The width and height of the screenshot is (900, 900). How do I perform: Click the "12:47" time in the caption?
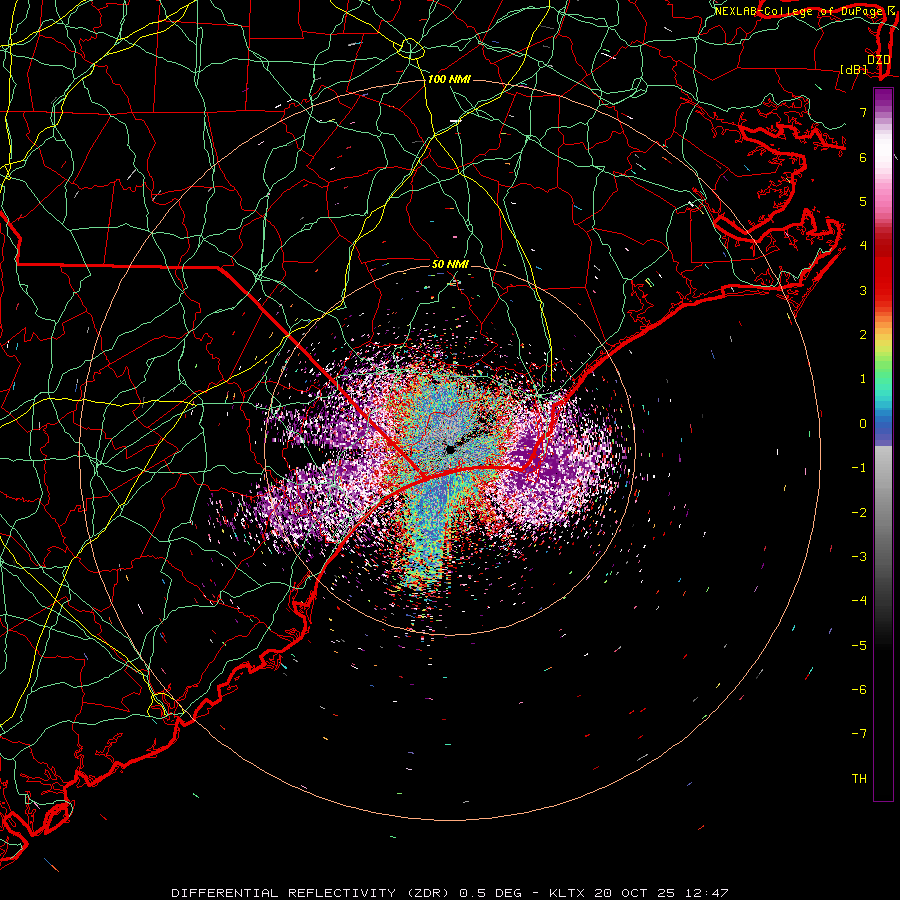(x=708, y=893)
